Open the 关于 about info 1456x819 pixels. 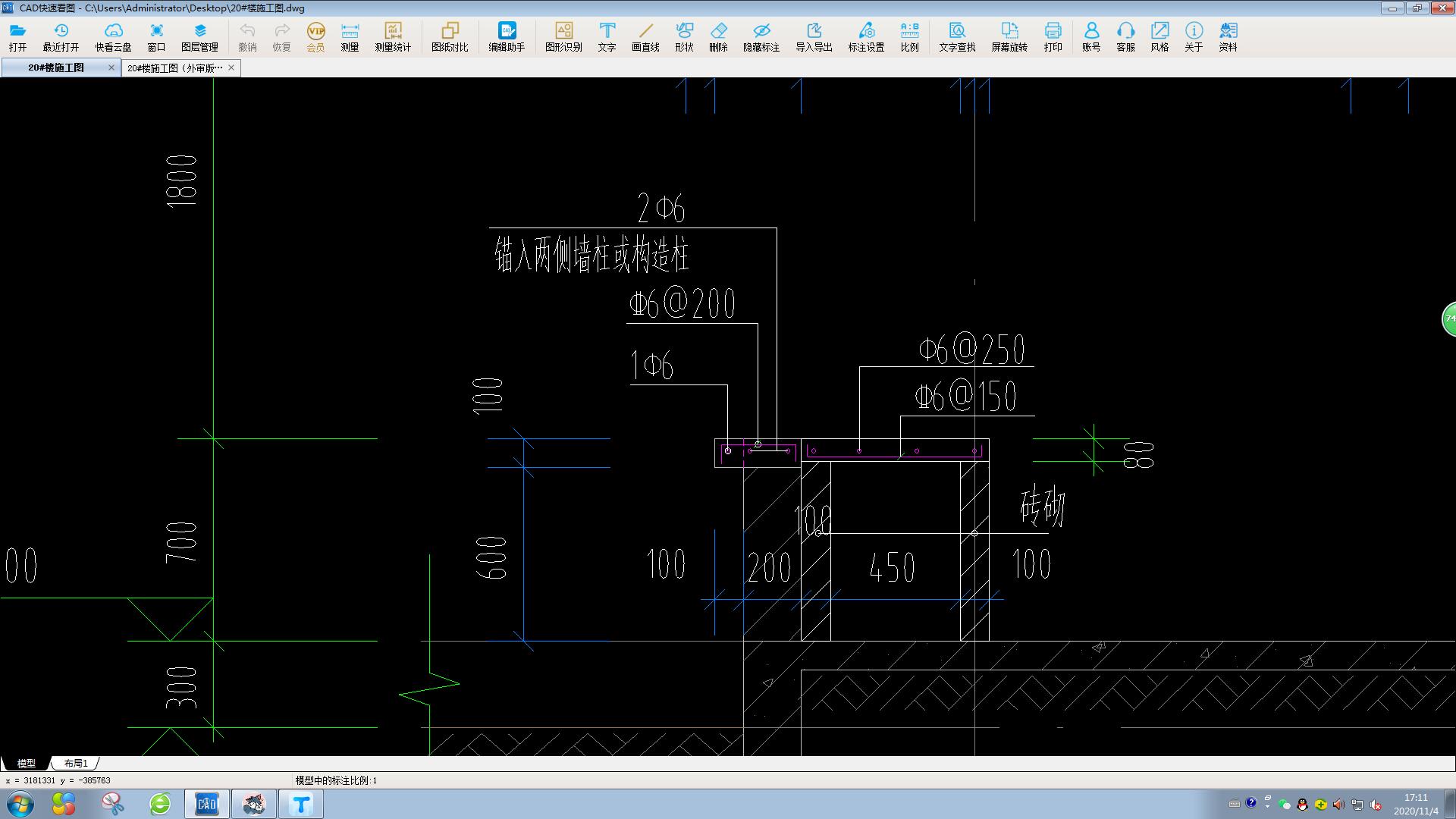point(1194,36)
